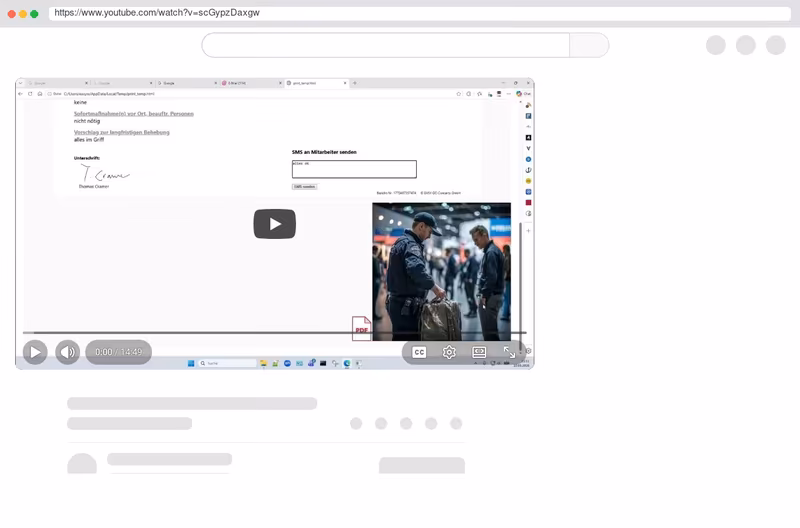Viewport: 800px width, 528px height.
Task: Click the video progress bar
Action: tap(274, 333)
